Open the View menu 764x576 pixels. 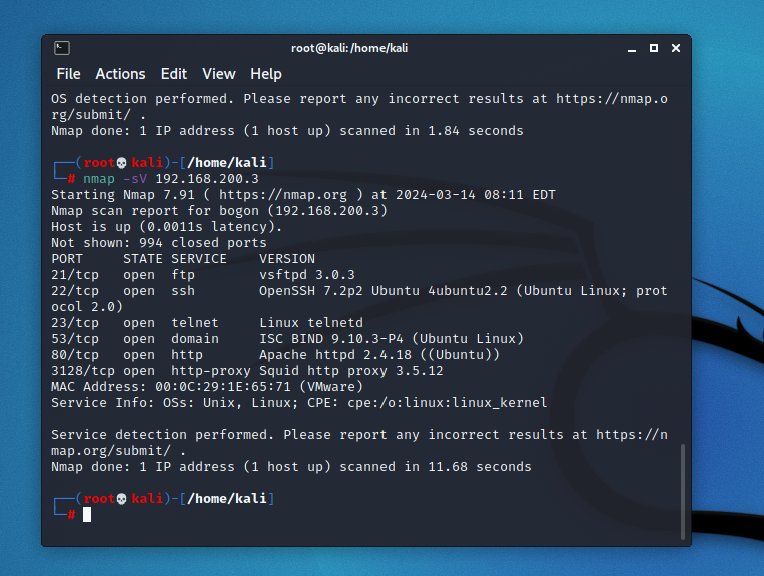[219, 74]
